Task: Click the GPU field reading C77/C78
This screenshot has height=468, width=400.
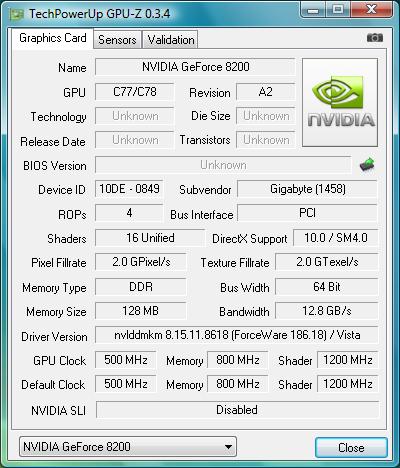Action: pyautogui.click(x=134, y=92)
